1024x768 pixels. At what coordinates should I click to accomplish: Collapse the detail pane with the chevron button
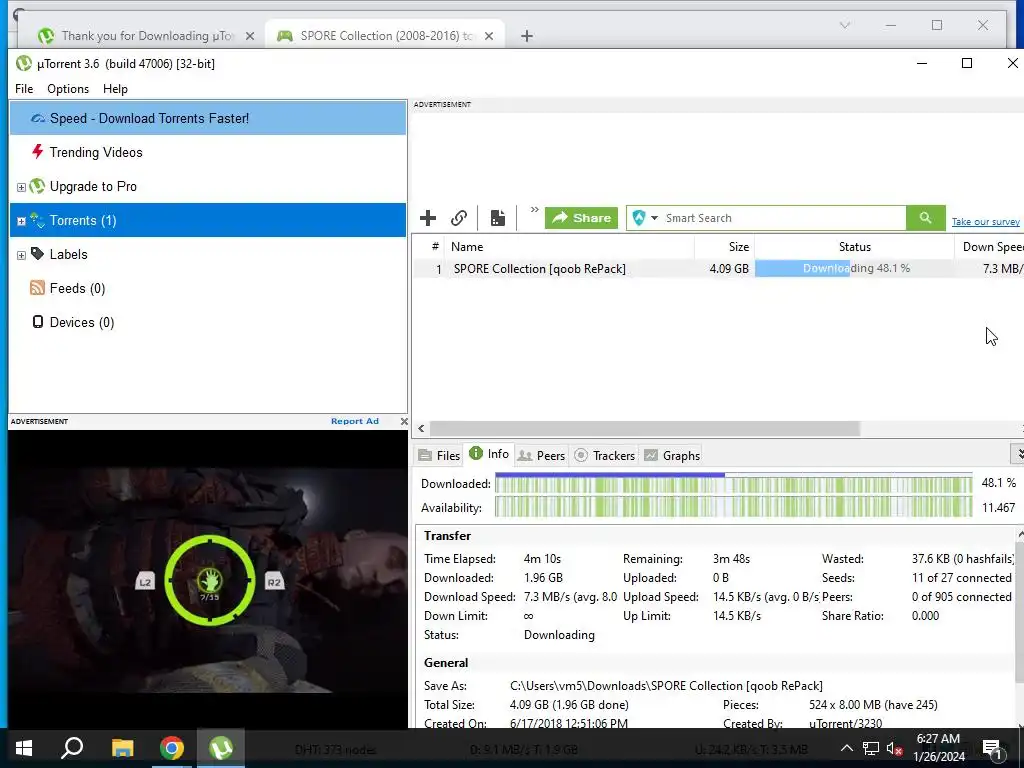click(1018, 454)
